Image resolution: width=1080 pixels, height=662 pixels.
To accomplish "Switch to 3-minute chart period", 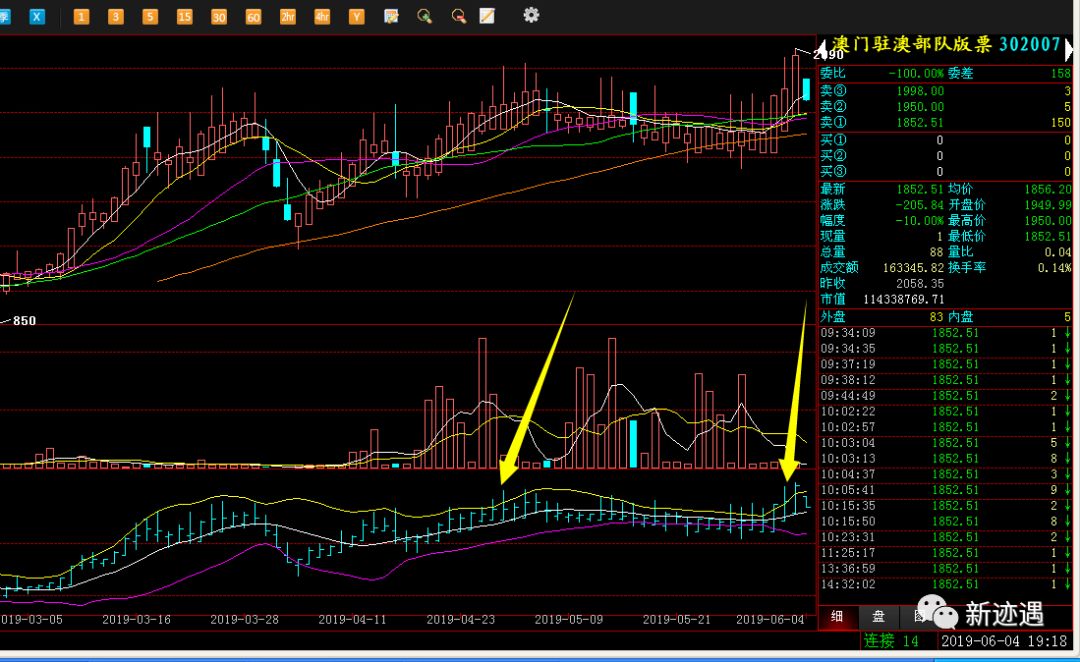I will [116, 17].
